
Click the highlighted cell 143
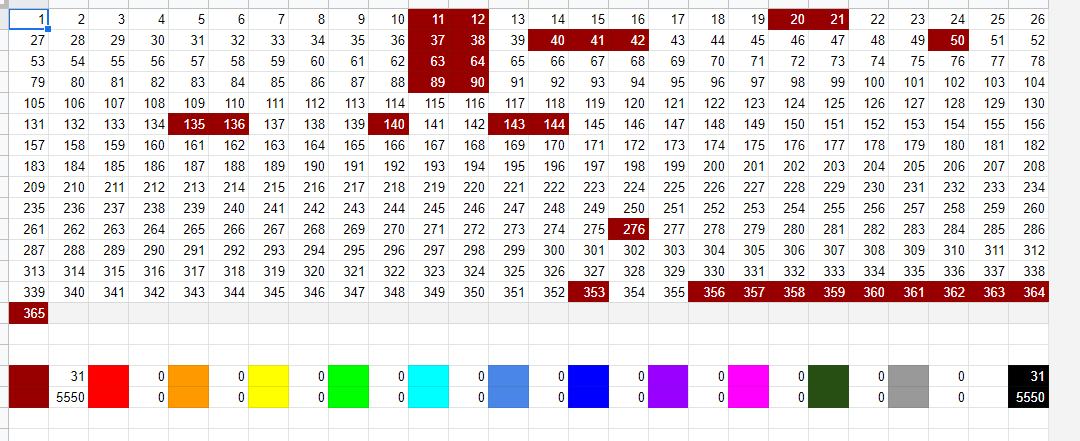[x=508, y=125]
